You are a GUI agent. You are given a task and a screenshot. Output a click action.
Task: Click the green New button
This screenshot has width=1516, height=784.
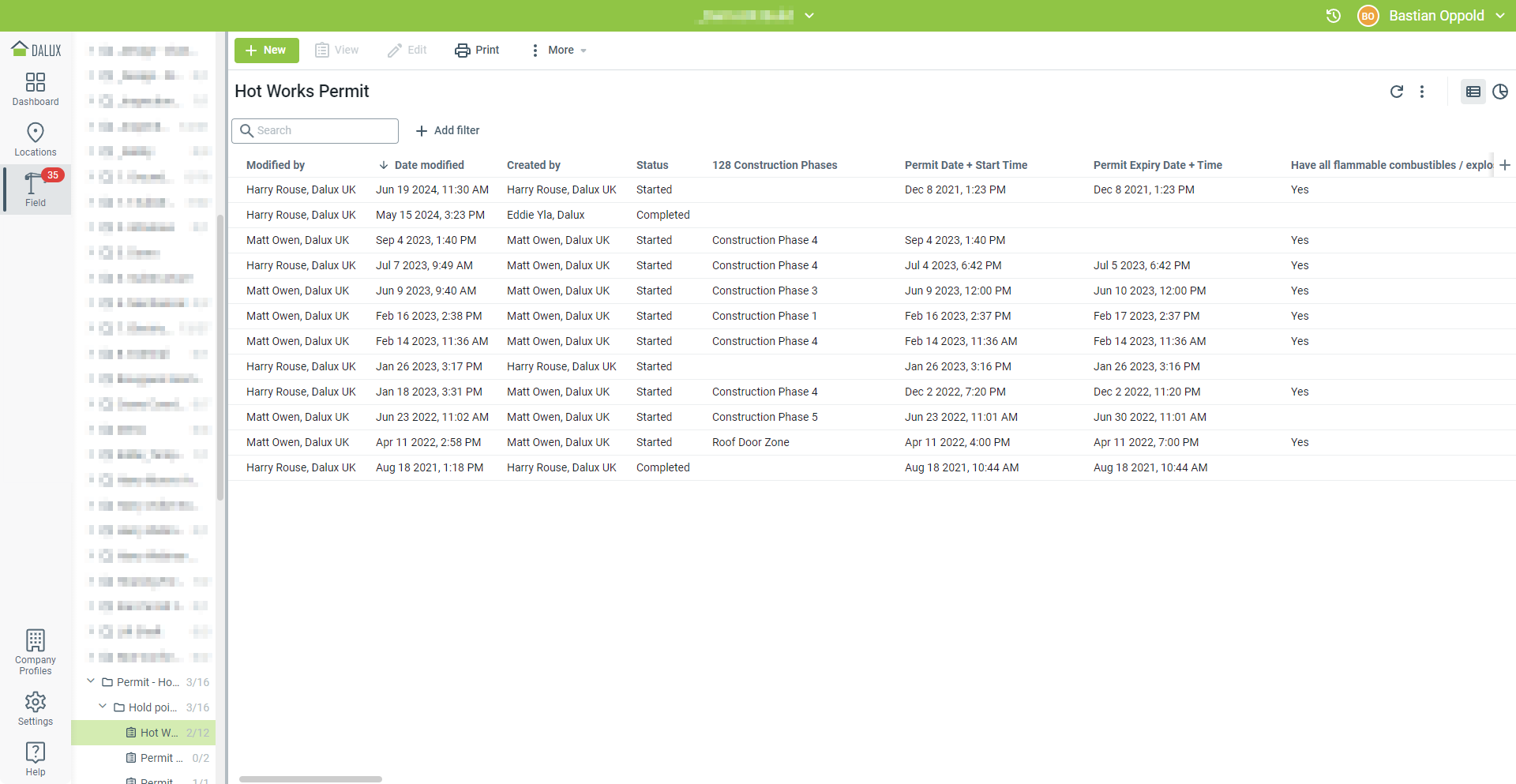pyautogui.click(x=266, y=51)
